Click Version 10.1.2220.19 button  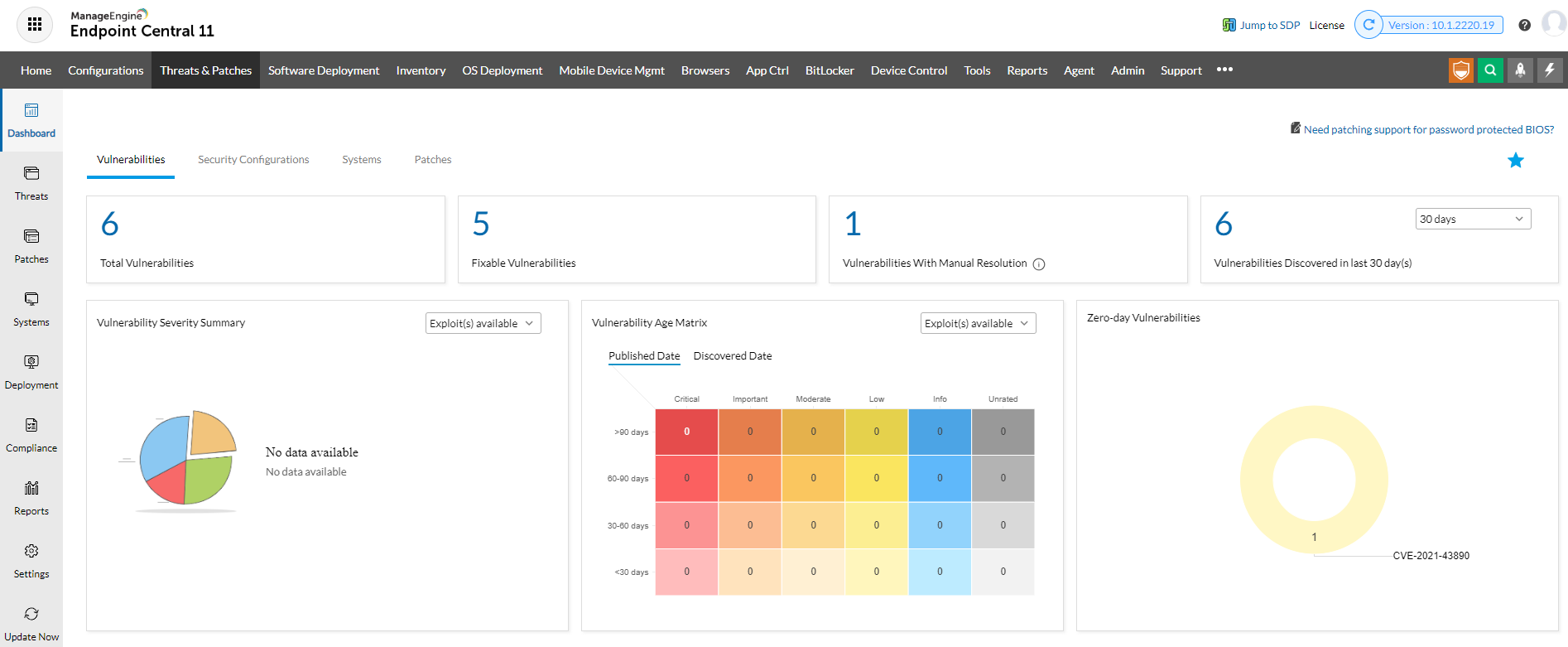click(x=1441, y=25)
